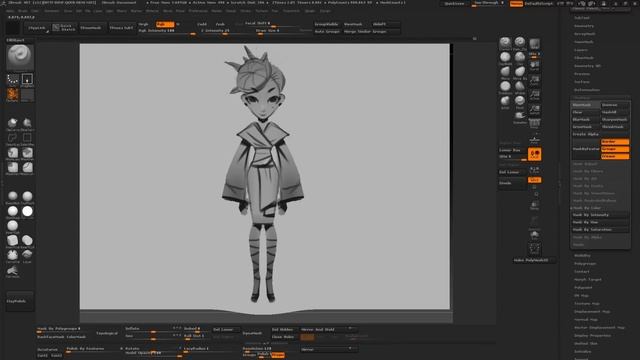Select the Standard brush in right shelf
Screen dimensions: 640x360
pyautogui.click(x=505, y=43)
